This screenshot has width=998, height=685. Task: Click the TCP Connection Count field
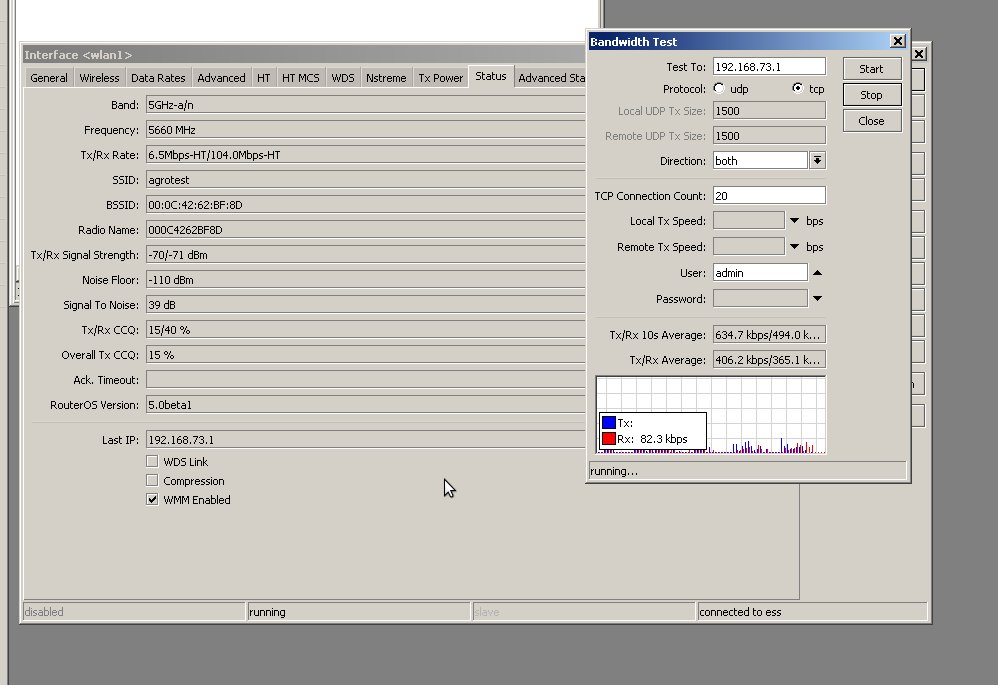tap(769, 196)
